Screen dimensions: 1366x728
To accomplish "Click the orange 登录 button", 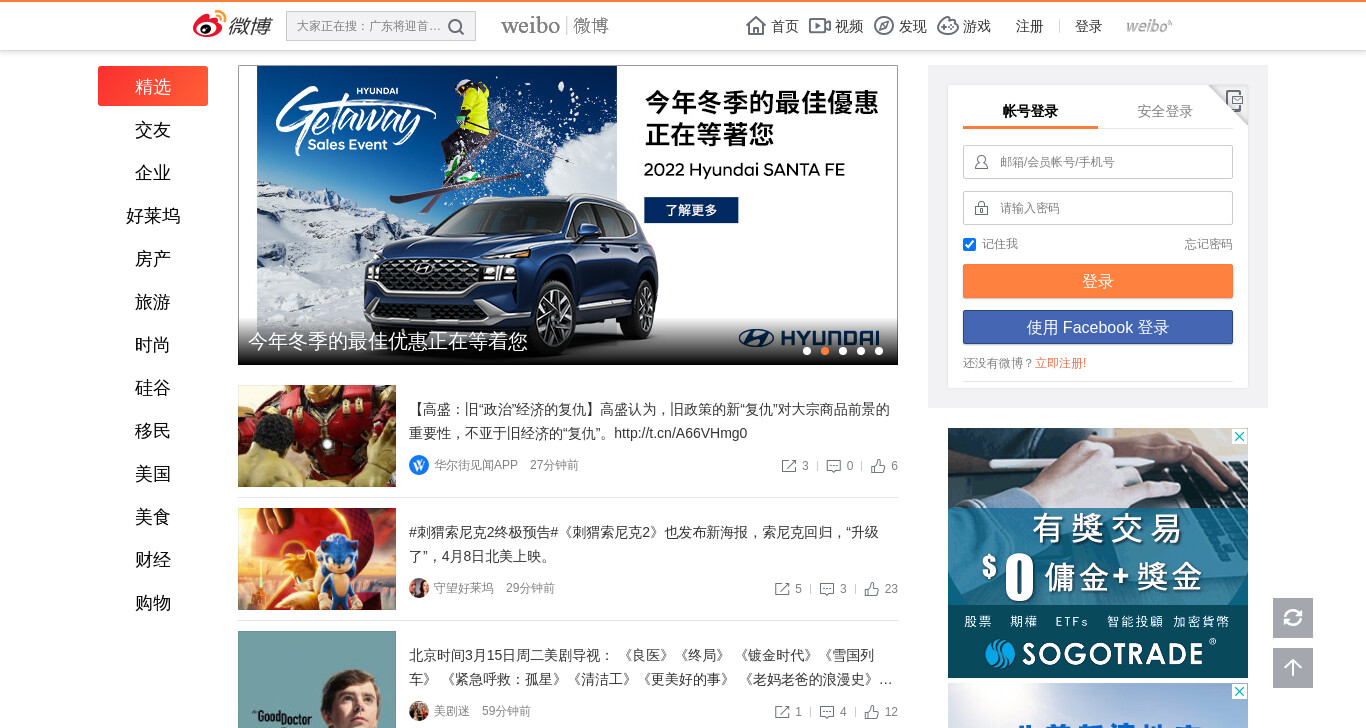I will coord(1098,281).
